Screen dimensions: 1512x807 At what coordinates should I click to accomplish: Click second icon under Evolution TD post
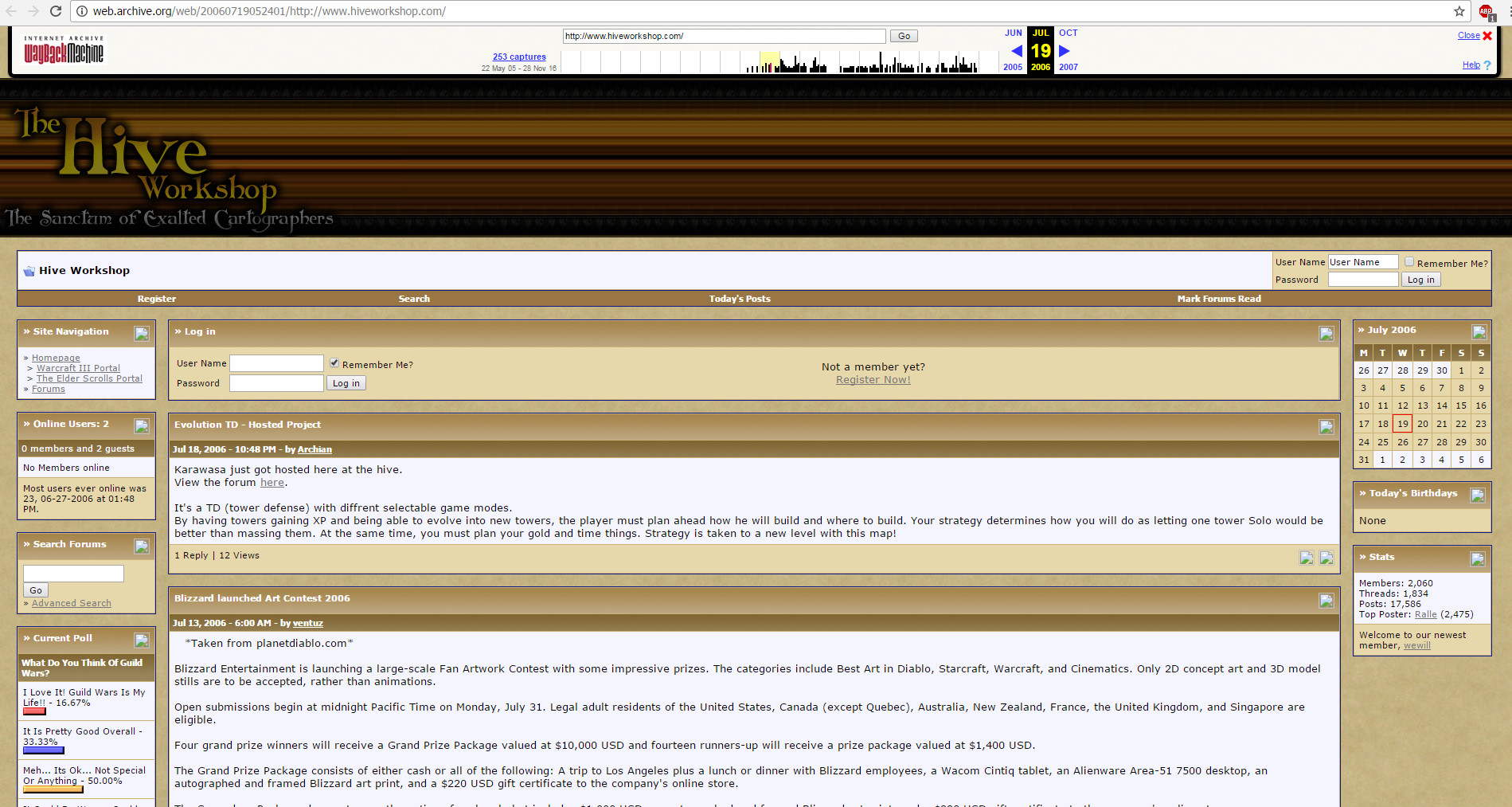(x=1326, y=558)
